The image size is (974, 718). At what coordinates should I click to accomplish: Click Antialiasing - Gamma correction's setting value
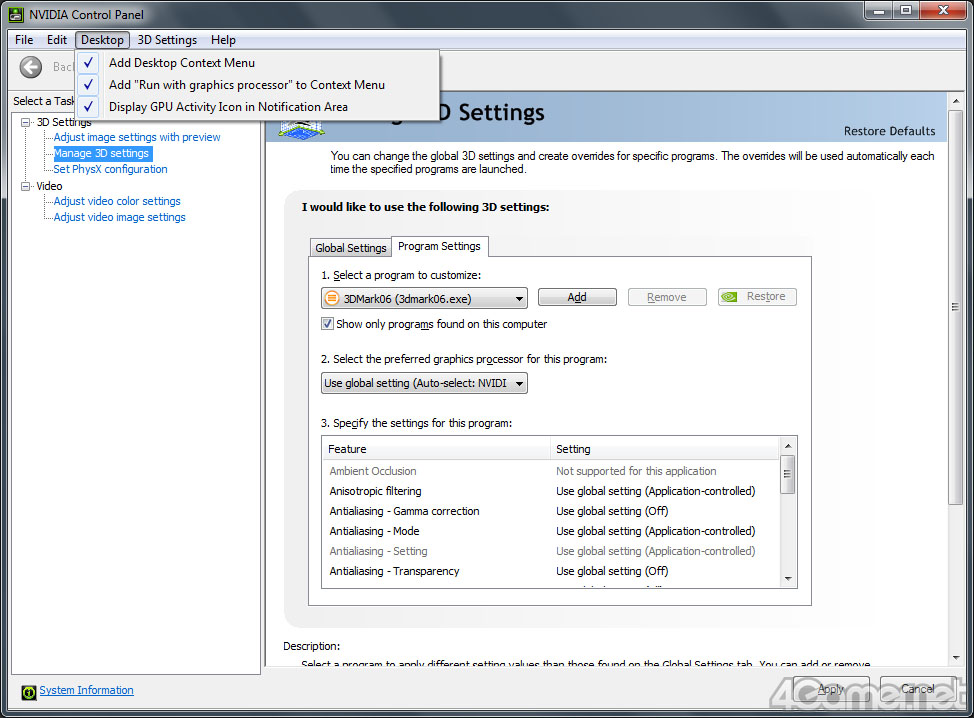(x=612, y=511)
